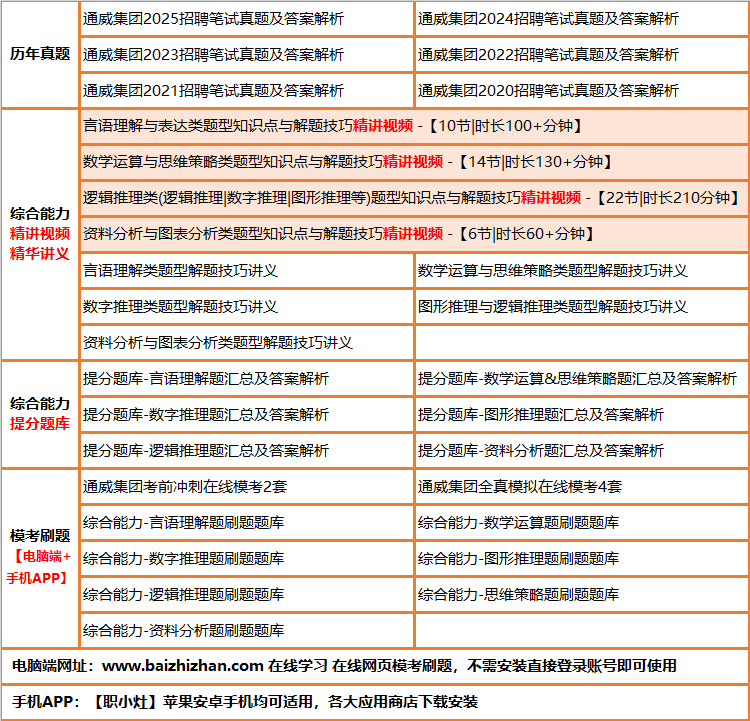The image size is (750, 721).
Task: Open the www.baizhizhan.com website address
Action: 183,666
